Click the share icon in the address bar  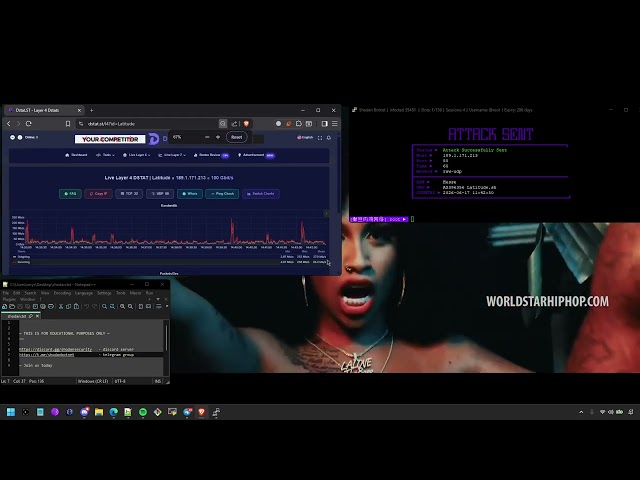pyautogui.click(x=234, y=124)
